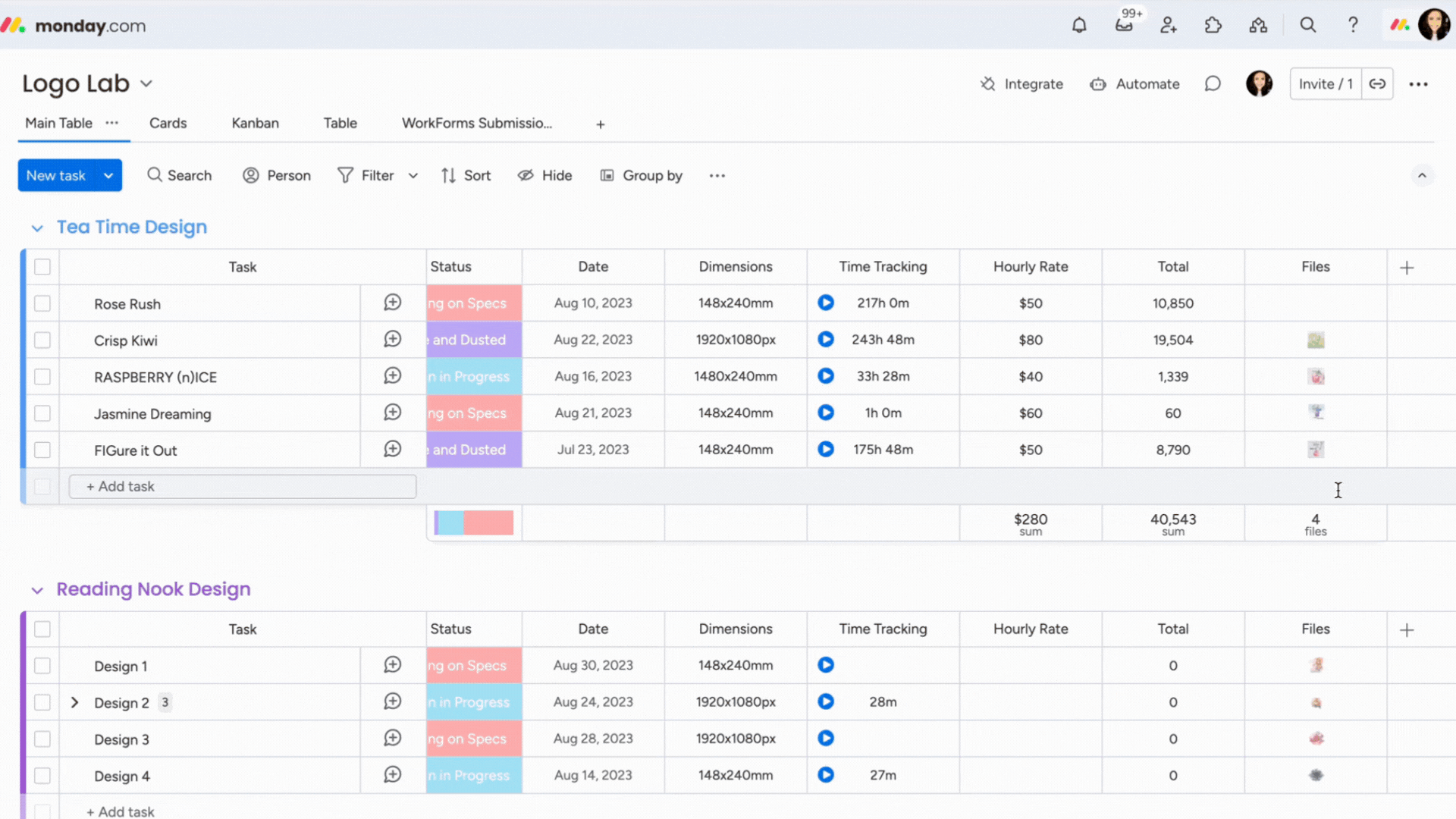
Task: Check the Rose Rush row checkbox
Action: (42, 303)
